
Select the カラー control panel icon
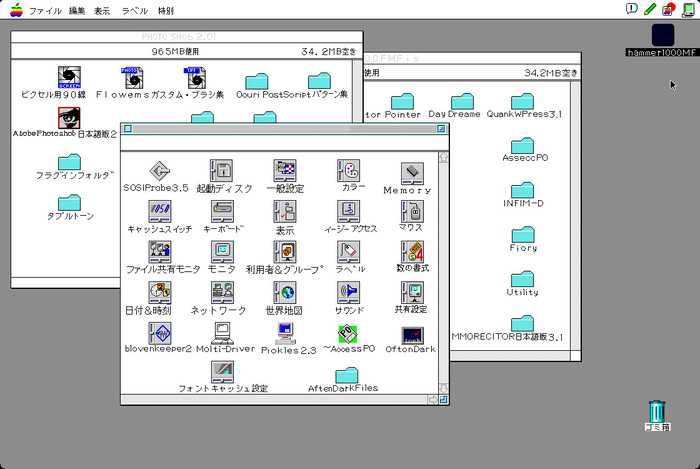click(x=350, y=171)
